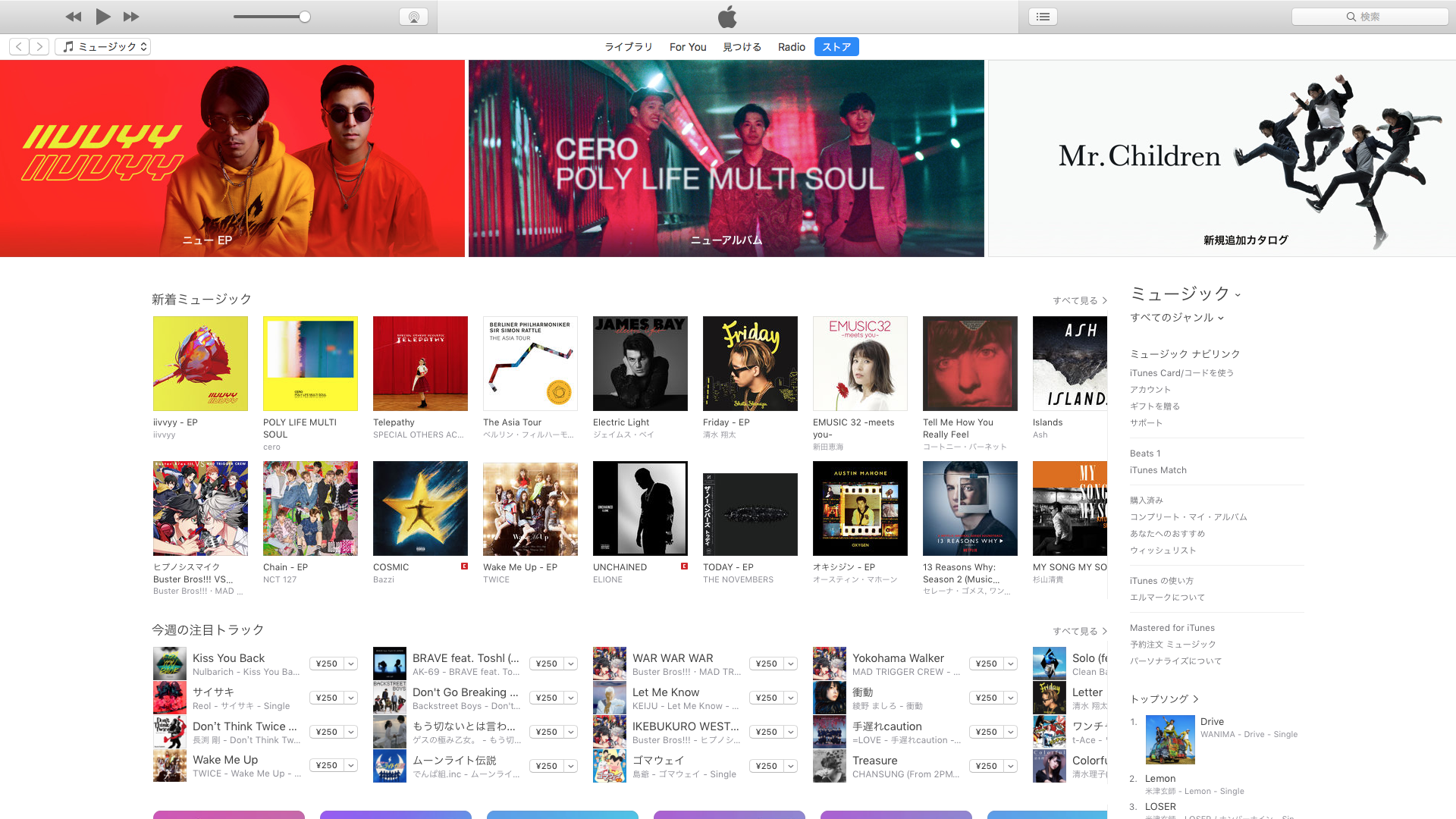The width and height of the screenshot is (1456, 819).
Task: Click すべて見る for 新着ミュージック
Action: (x=1079, y=301)
